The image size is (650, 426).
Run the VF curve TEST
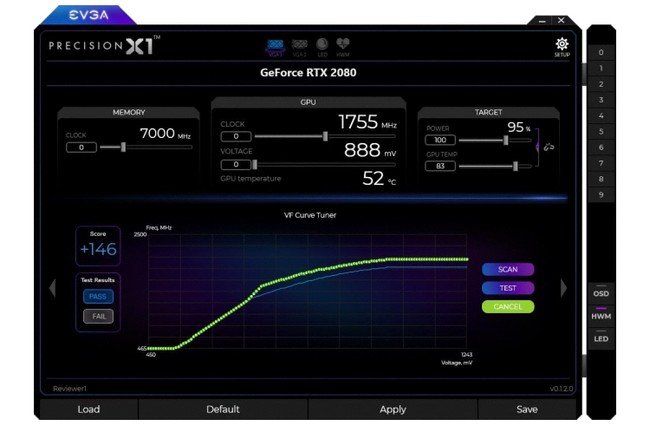point(508,288)
